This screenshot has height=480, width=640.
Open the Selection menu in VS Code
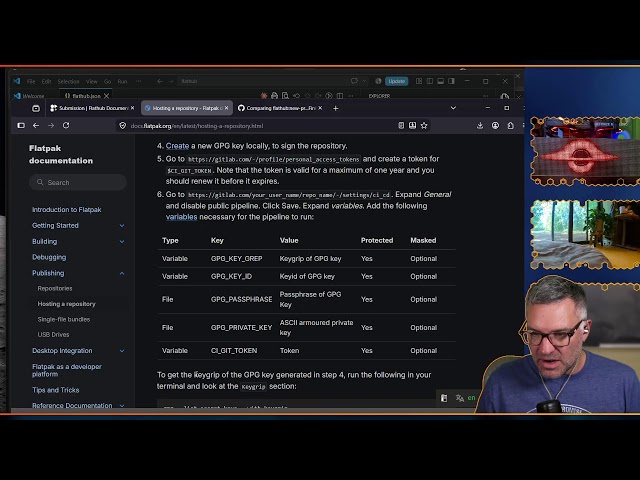(68, 81)
